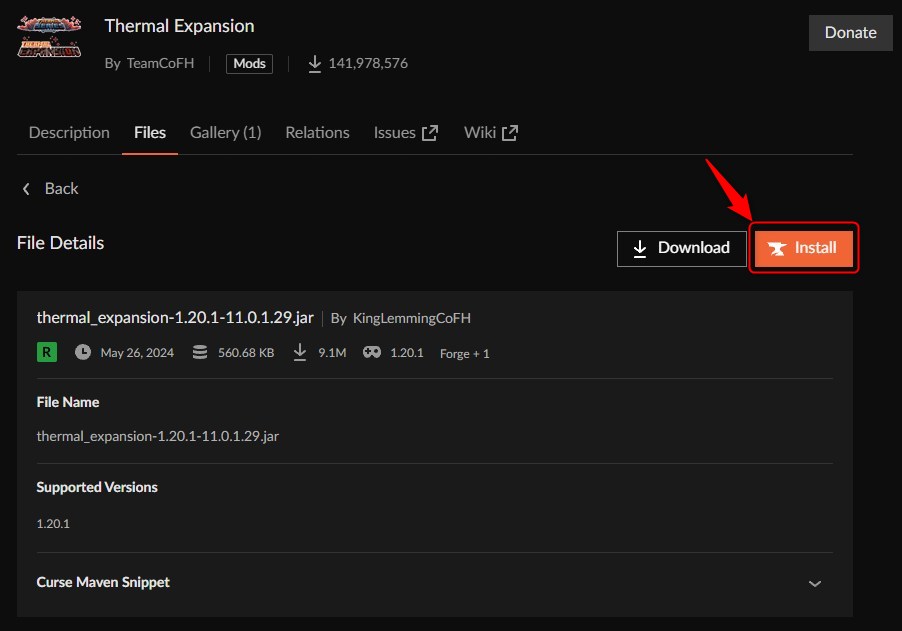Open the Wiki tab
The width and height of the screenshot is (902, 631).
pyautogui.click(x=491, y=133)
